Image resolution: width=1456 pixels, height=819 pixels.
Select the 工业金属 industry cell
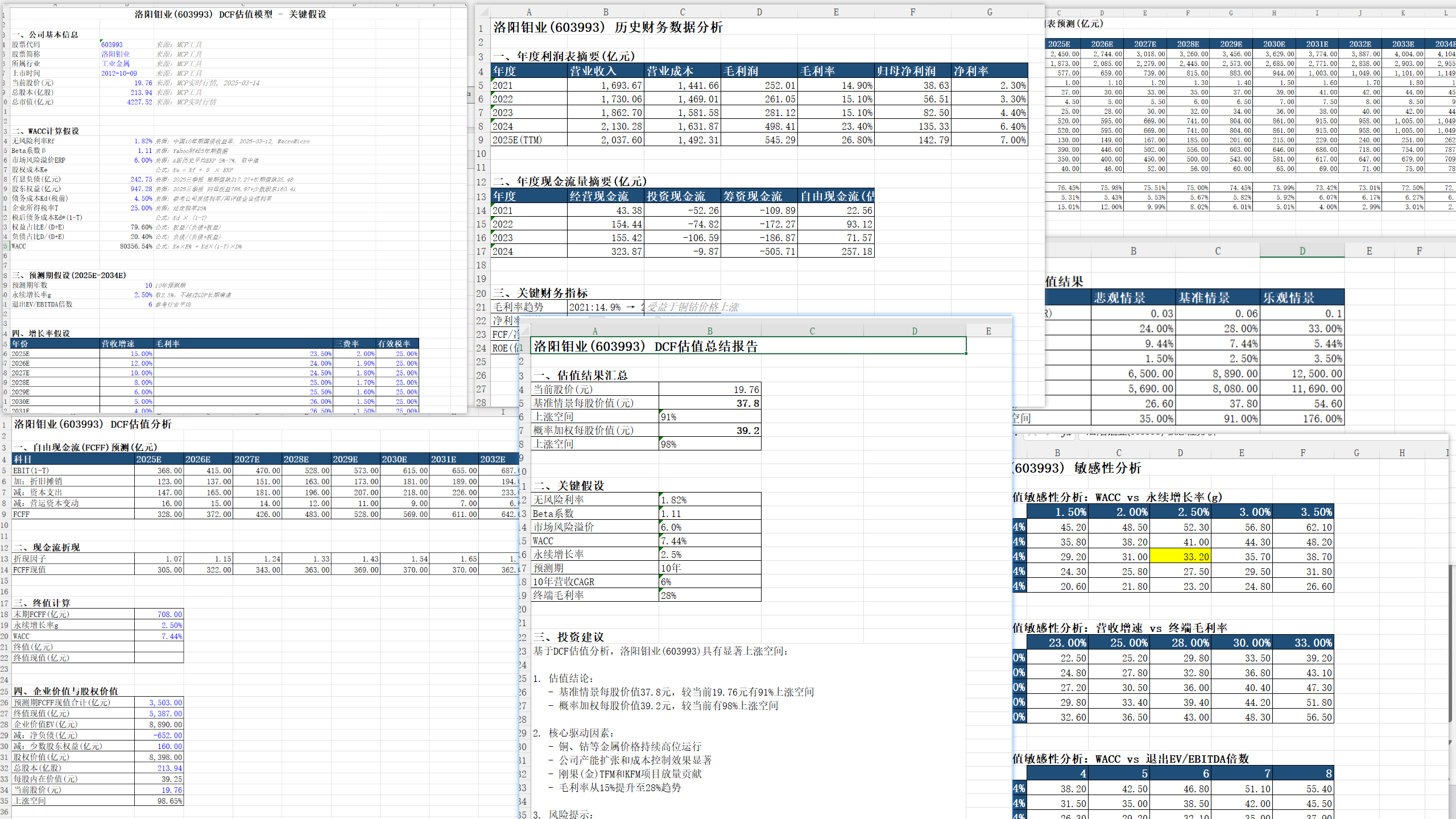click(127, 64)
